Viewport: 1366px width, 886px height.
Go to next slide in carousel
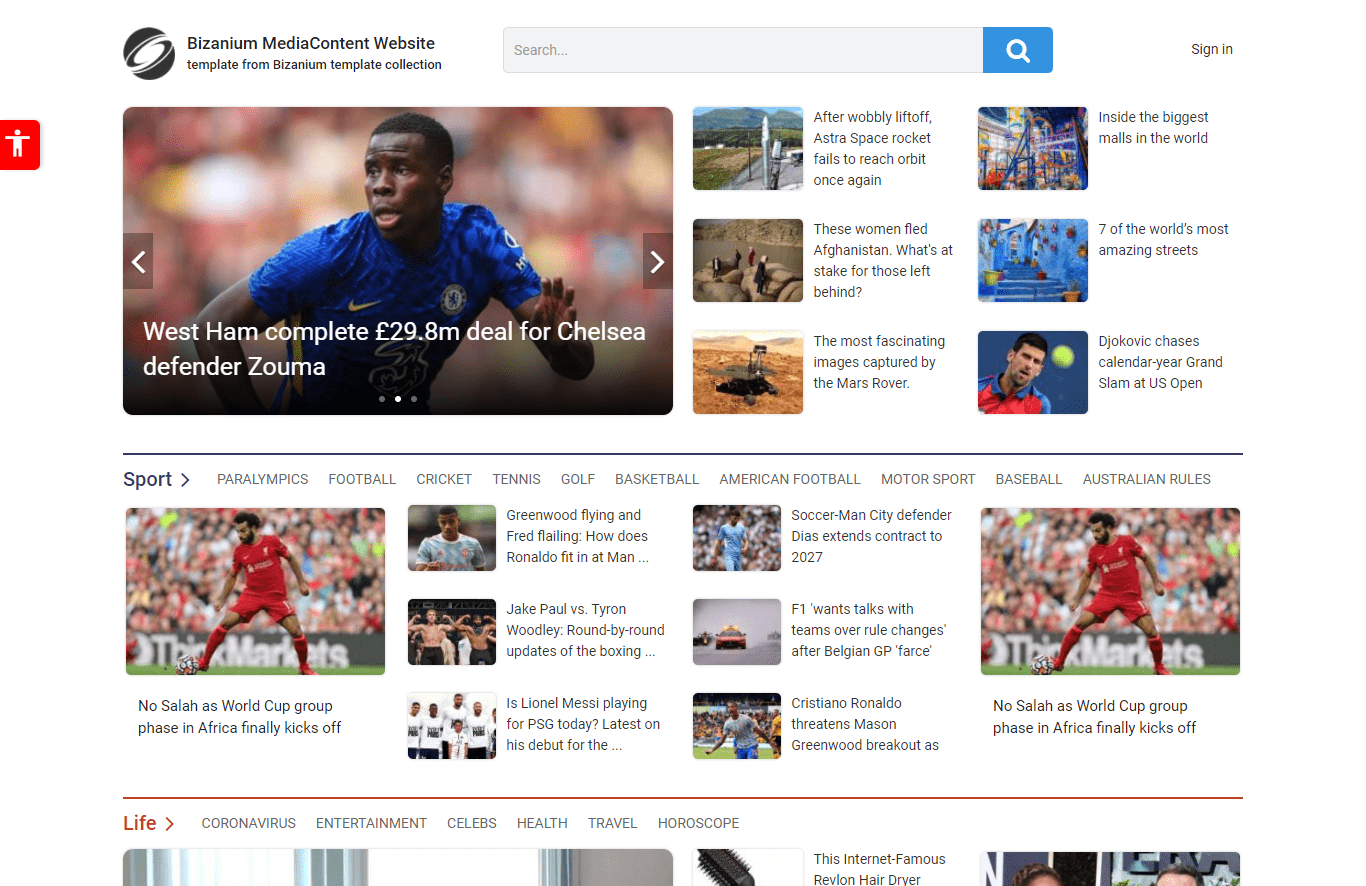coord(658,261)
